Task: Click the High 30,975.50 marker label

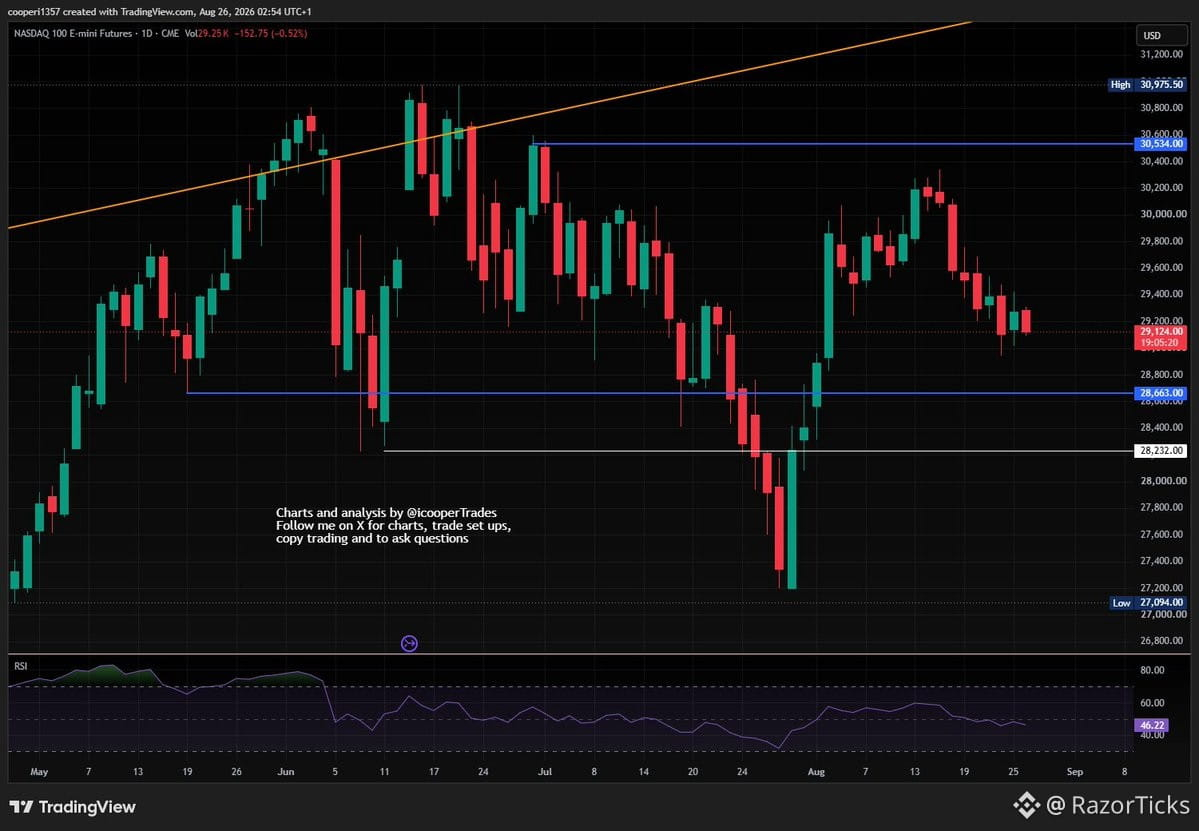Action: 1148,85
